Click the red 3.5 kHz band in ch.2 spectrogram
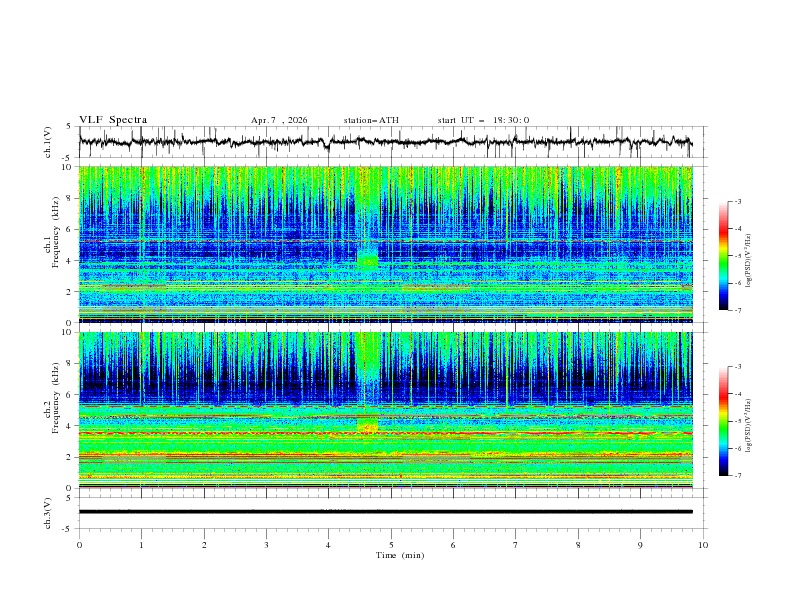This screenshot has height=612, width=792. click(386, 433)
